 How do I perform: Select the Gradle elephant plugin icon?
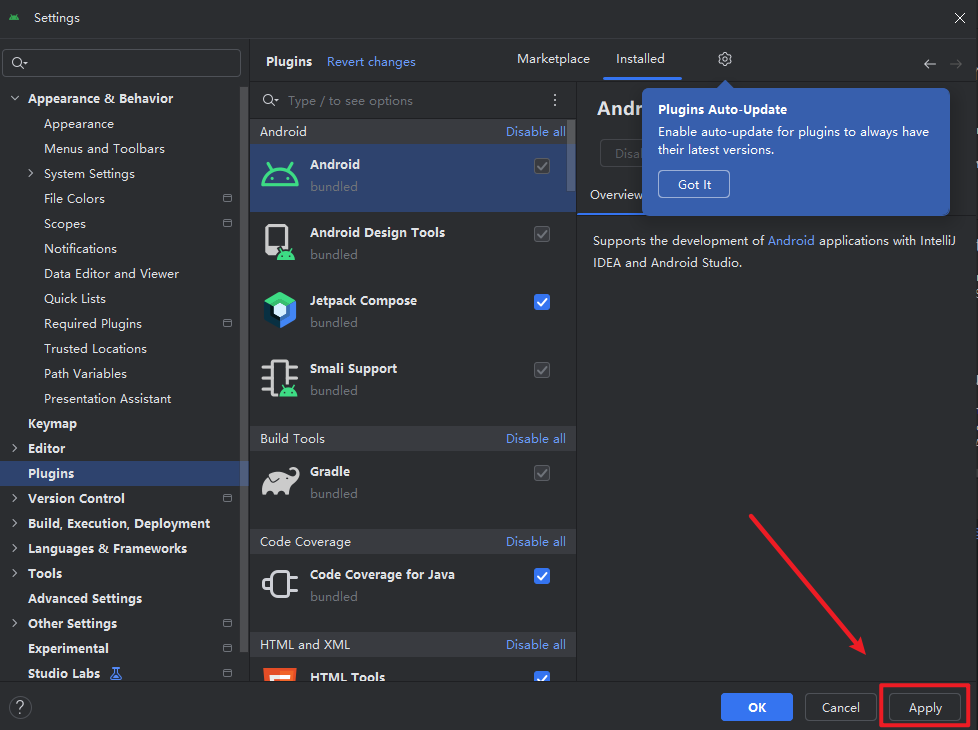click(280, 481)
